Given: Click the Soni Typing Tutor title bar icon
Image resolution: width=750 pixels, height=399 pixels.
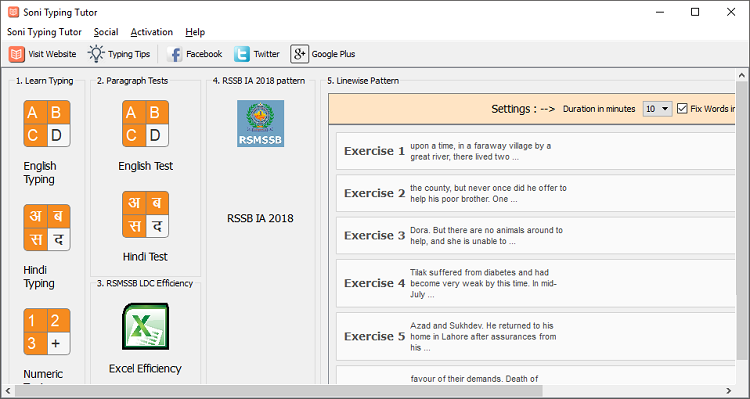Looking at the screenshot, I should [x=13, y=12].
